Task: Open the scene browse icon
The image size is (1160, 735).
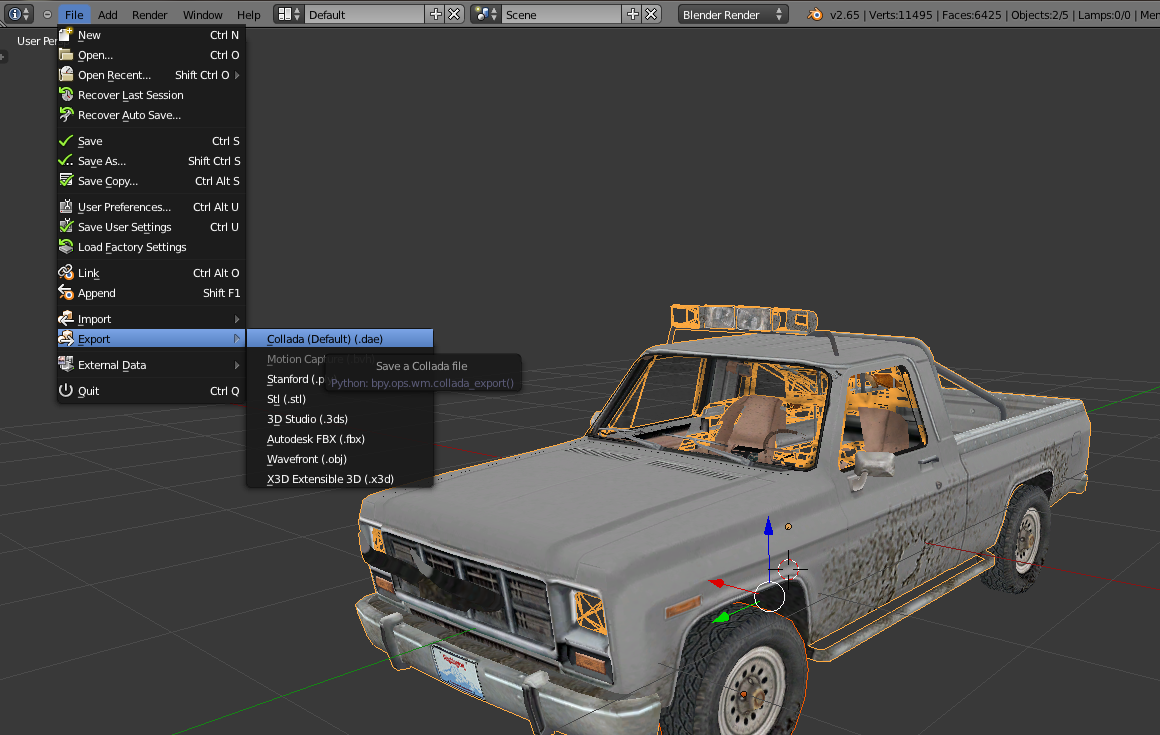Action: 486,14
